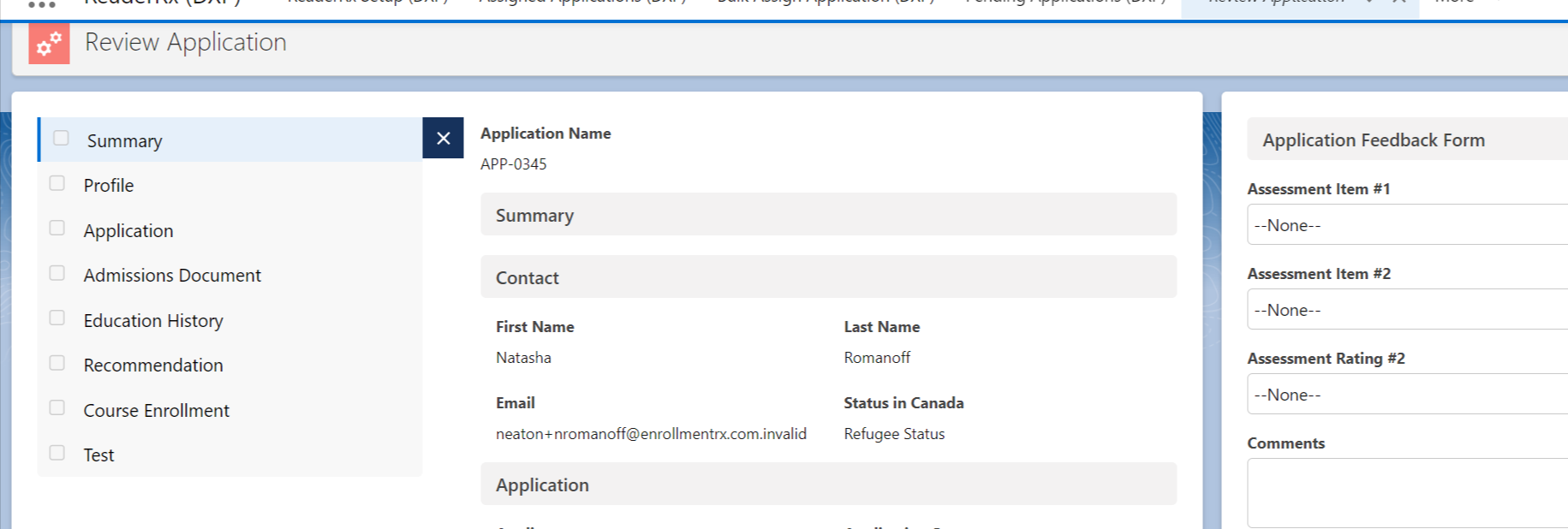
Task: Mark the Test checkbox
Action: (57, 453)
